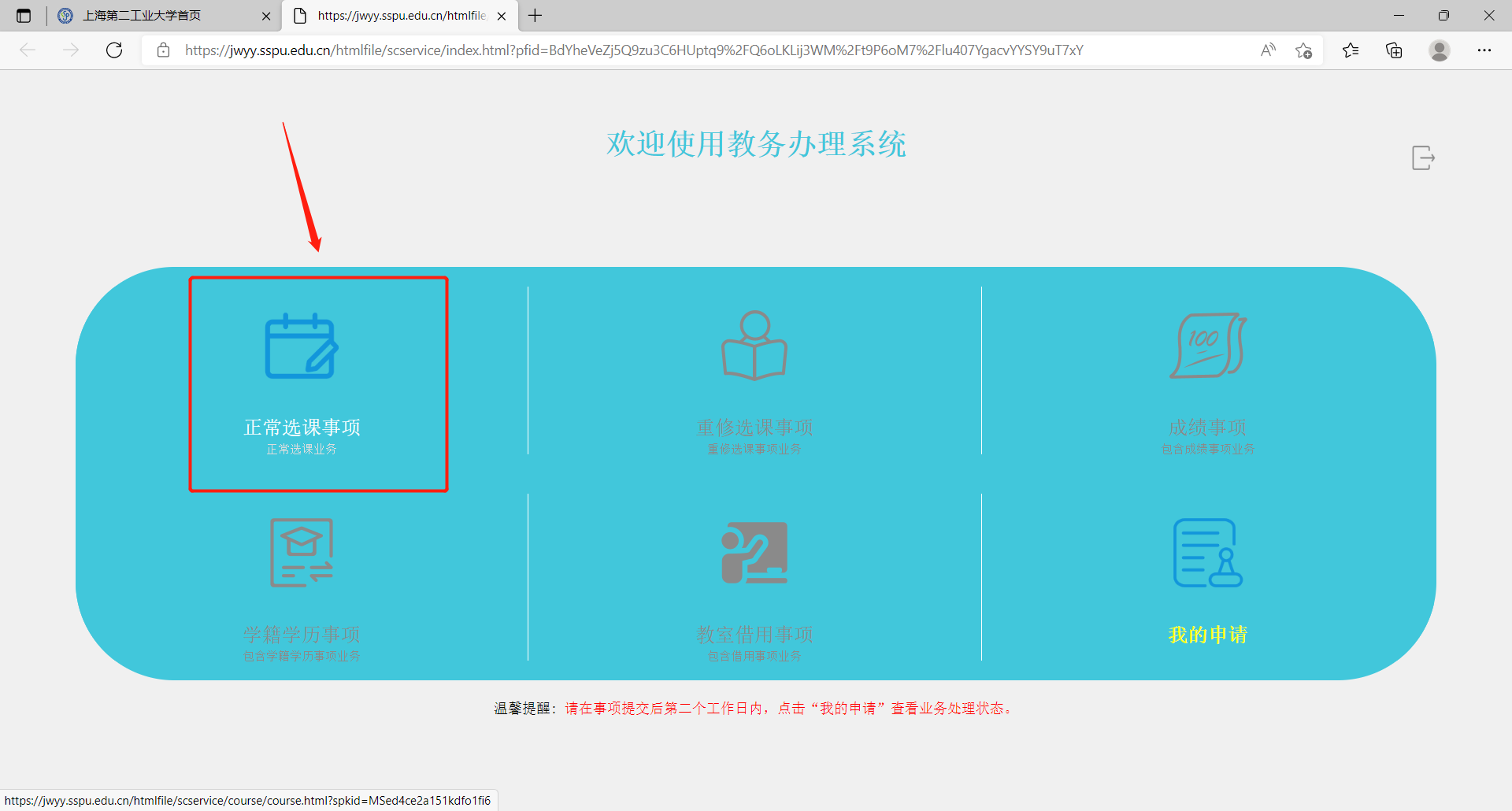Add this page to favorites star icon
The height and width of the screenshot is (811, 1512).
(x=1303, y=50)
